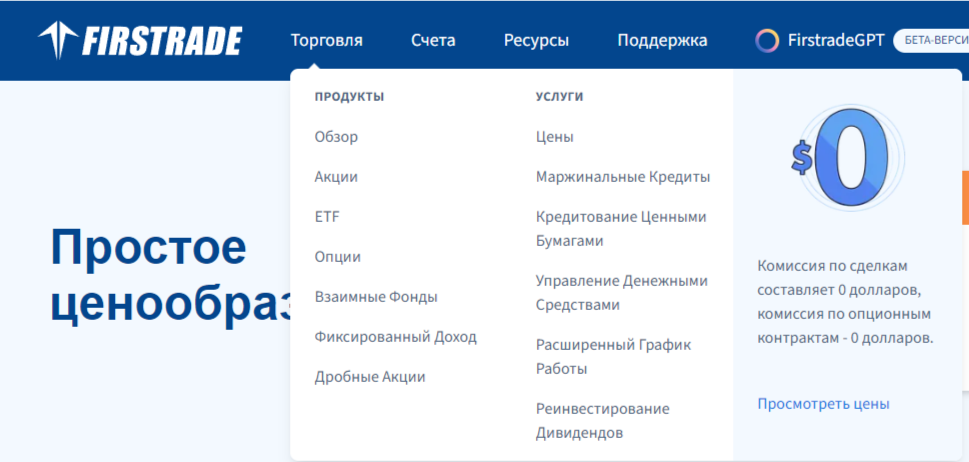The height and width of the screenshot is (462, 969).
Task: Select Обзор under Продукты
Action: [336, 136]
